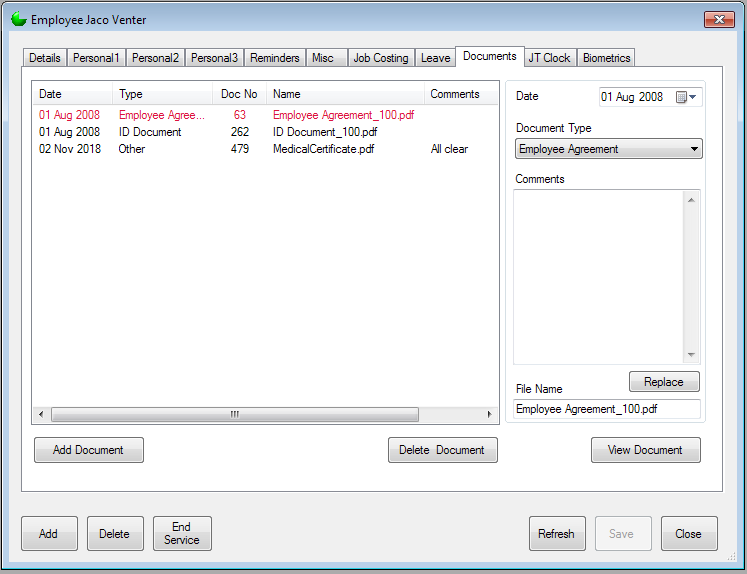Sort by the Type column header
This screenshot has width=747, height=574.
(x=162, y=94)
